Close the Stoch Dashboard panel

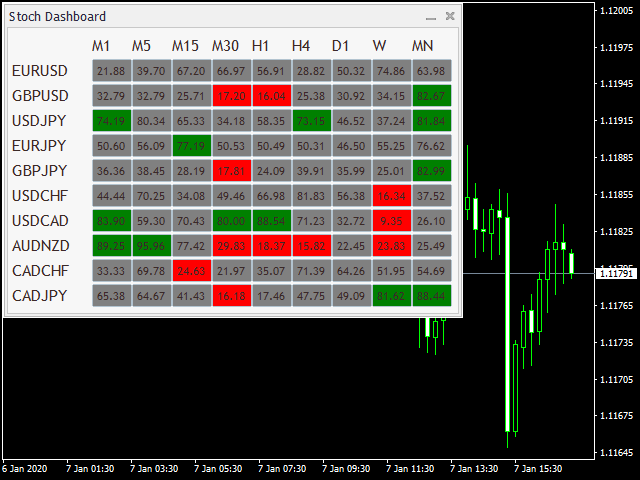[x=450, y=16]
